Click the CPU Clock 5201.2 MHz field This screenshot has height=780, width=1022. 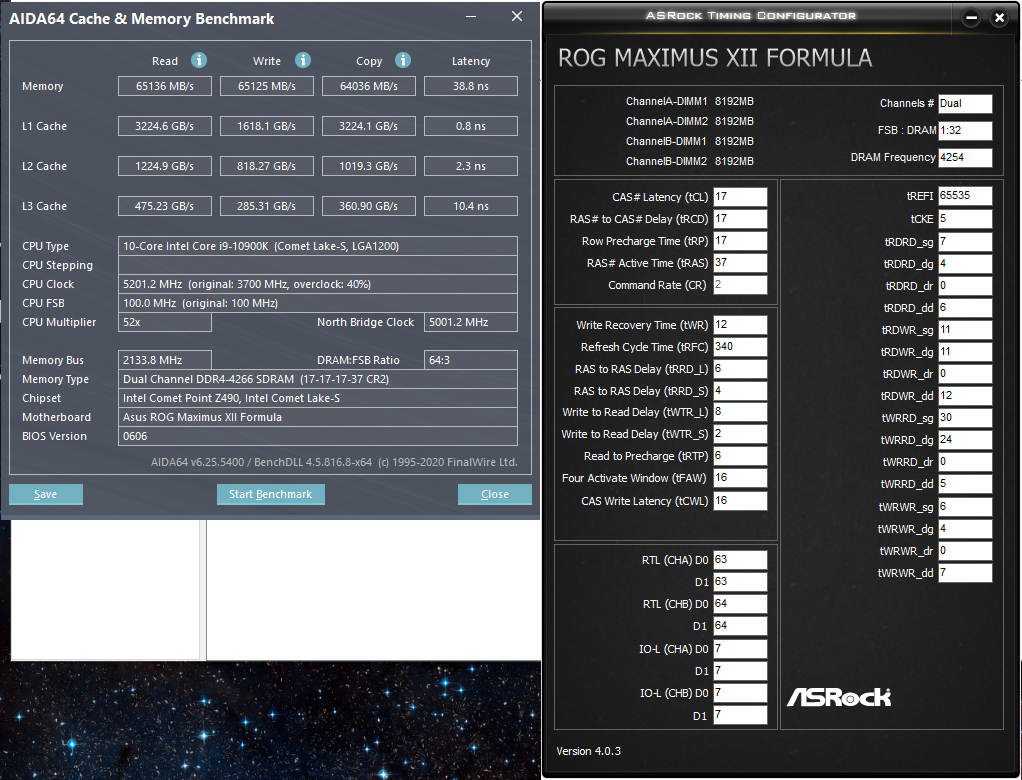coord(317,284)
